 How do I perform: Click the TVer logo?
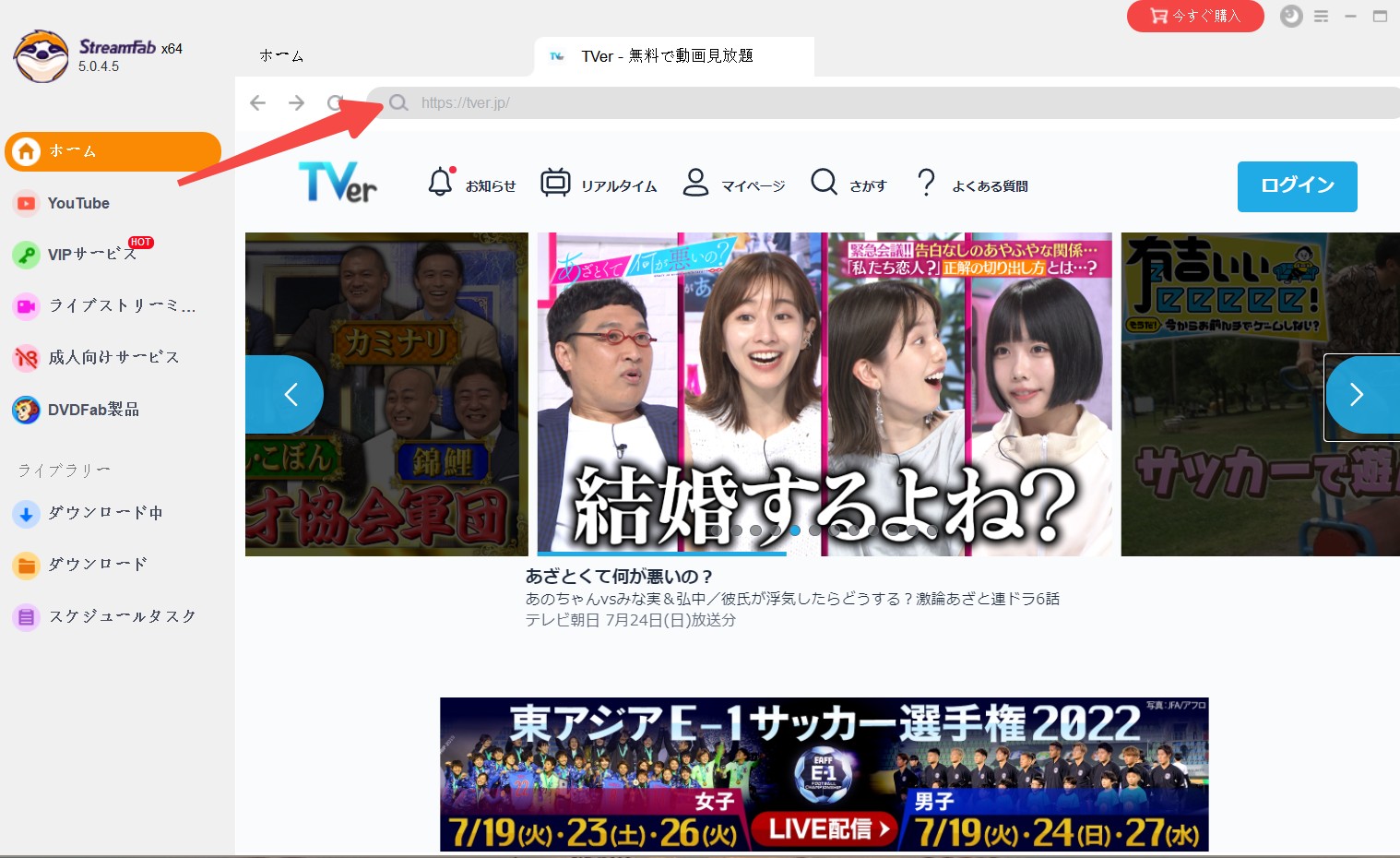[x=338, y=182]
